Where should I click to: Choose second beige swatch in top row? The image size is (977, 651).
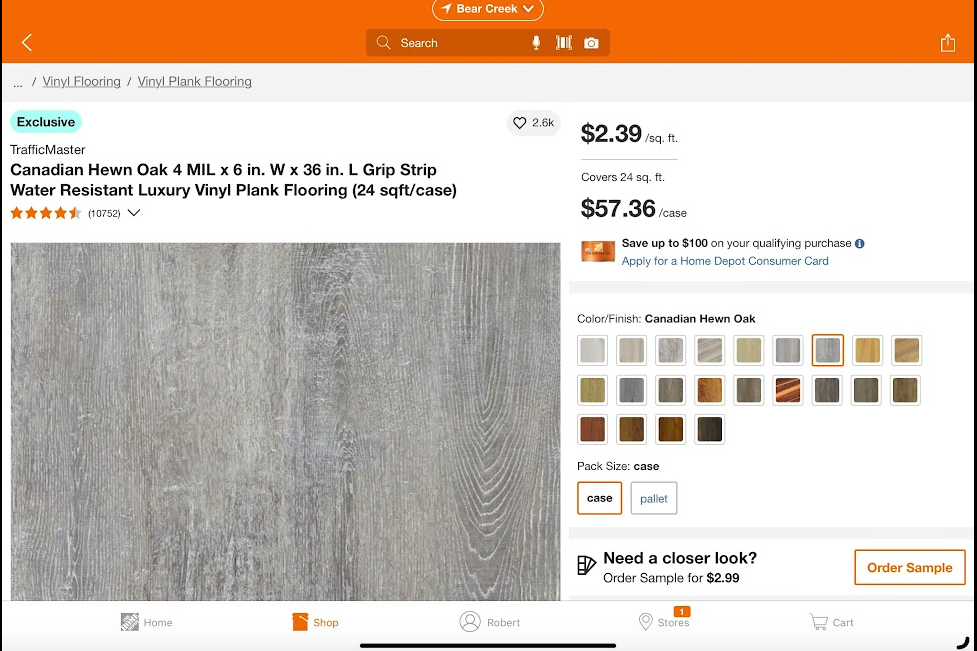[631, 350]
